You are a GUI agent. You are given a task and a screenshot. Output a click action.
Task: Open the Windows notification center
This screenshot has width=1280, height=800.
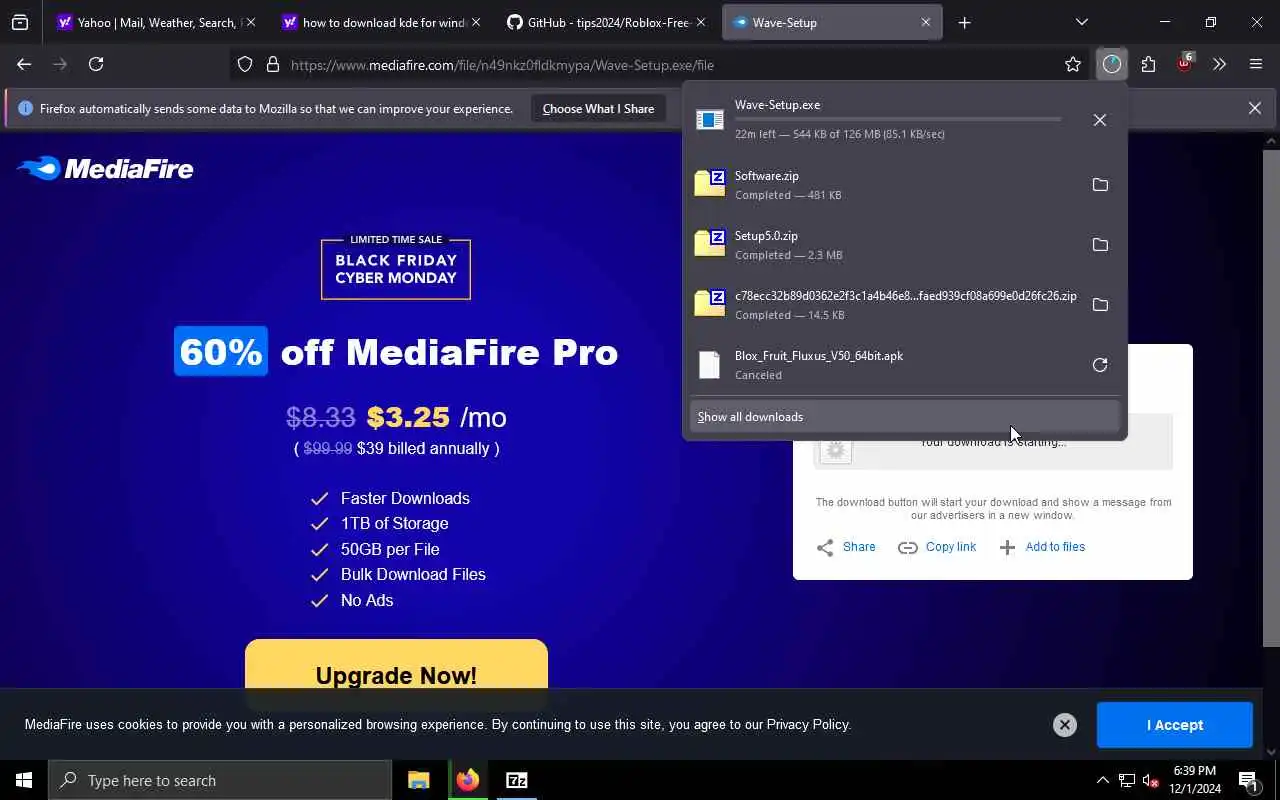(1247, 780)
